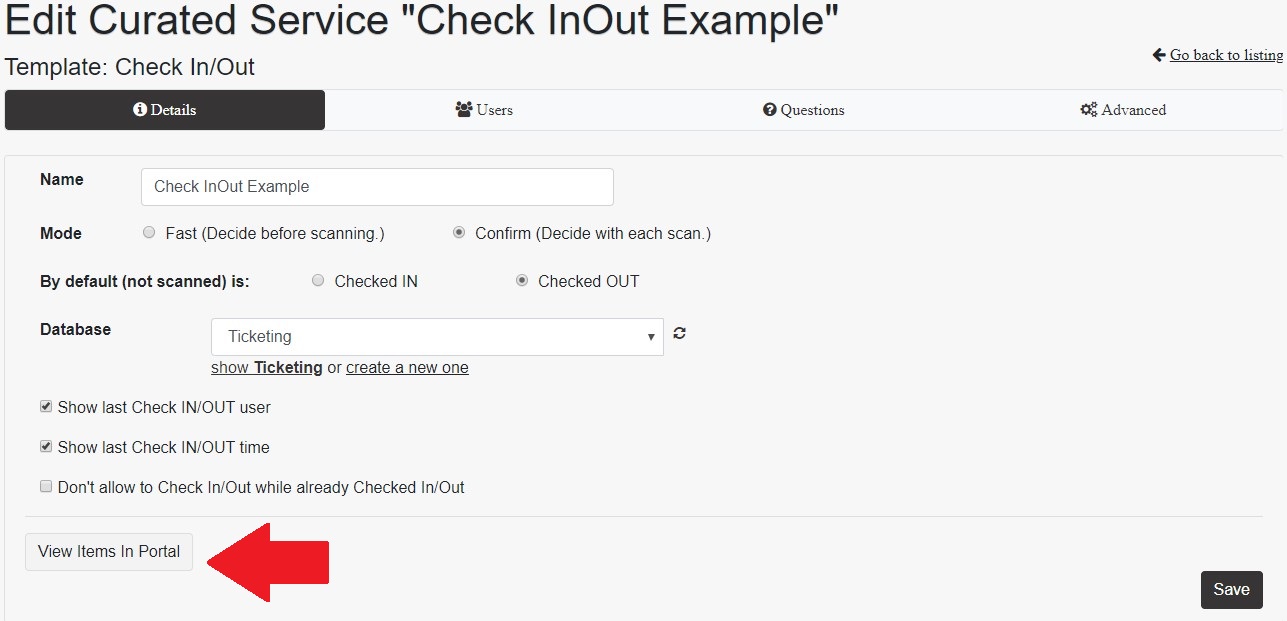Select Fast (Decide before scanning.) mode
Viewport: 1287px width, 621px height.
(149, 233)
